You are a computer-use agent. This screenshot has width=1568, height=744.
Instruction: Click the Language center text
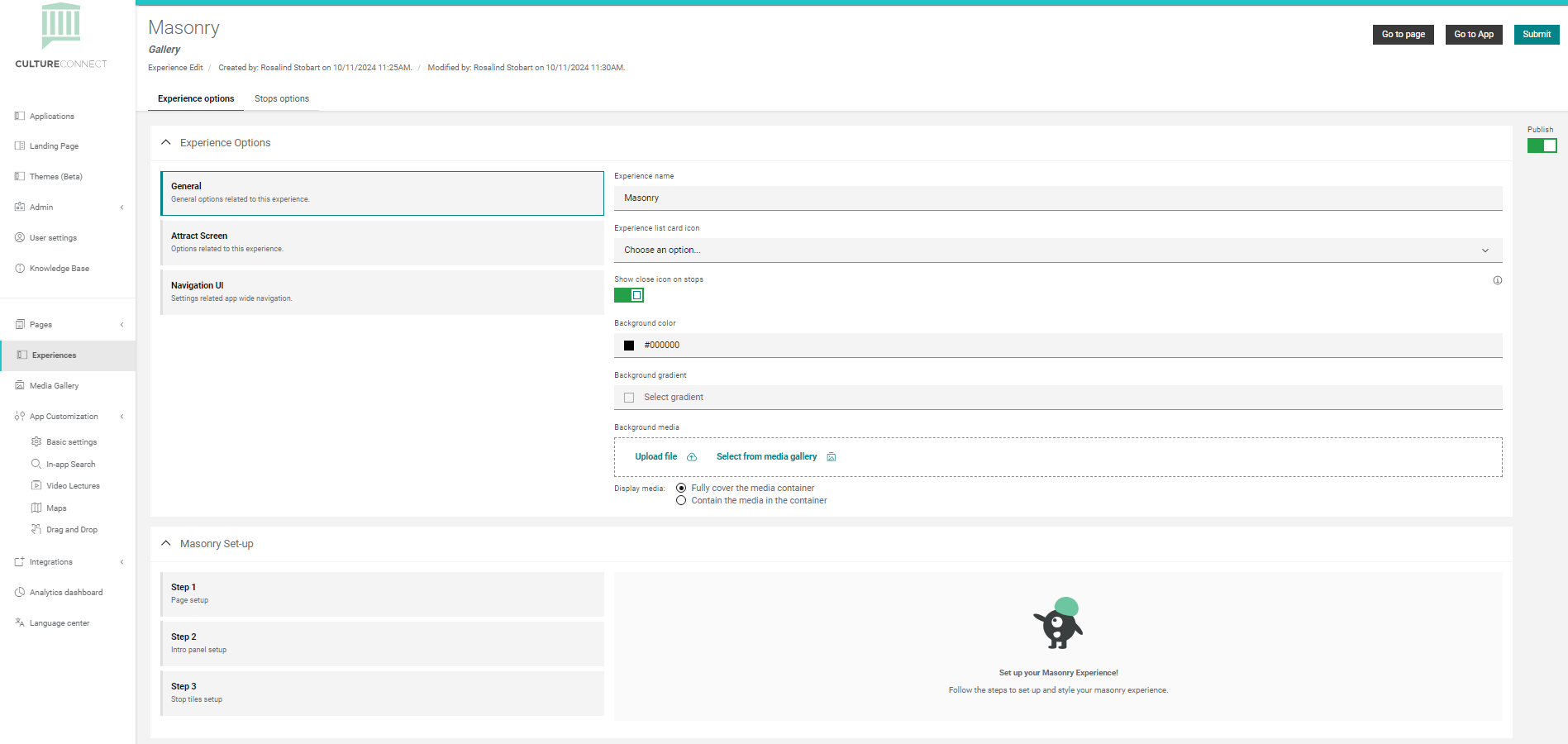60,623
